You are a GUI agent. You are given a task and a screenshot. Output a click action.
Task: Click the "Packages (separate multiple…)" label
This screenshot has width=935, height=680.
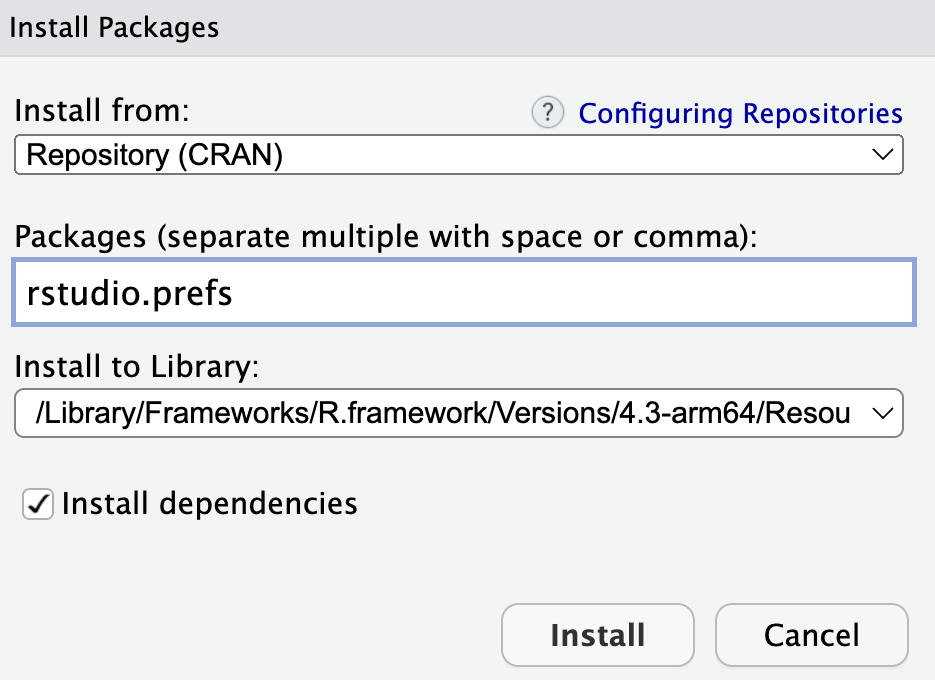[387, 236]
